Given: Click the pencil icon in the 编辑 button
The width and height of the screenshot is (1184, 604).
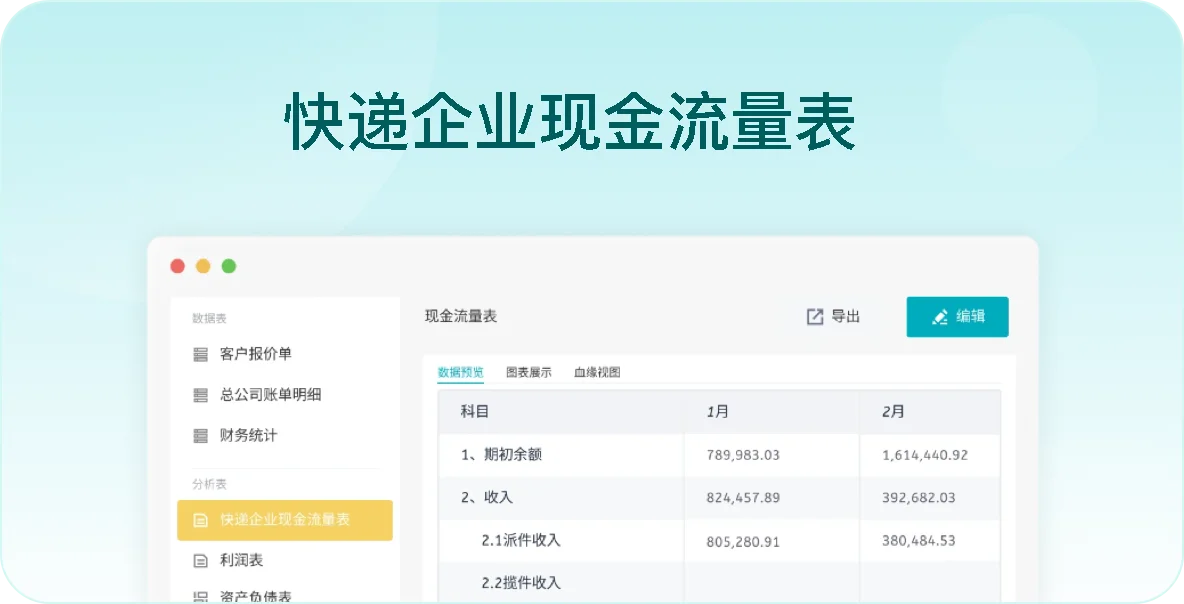Looking at the screenshot, I should (940, 317).
